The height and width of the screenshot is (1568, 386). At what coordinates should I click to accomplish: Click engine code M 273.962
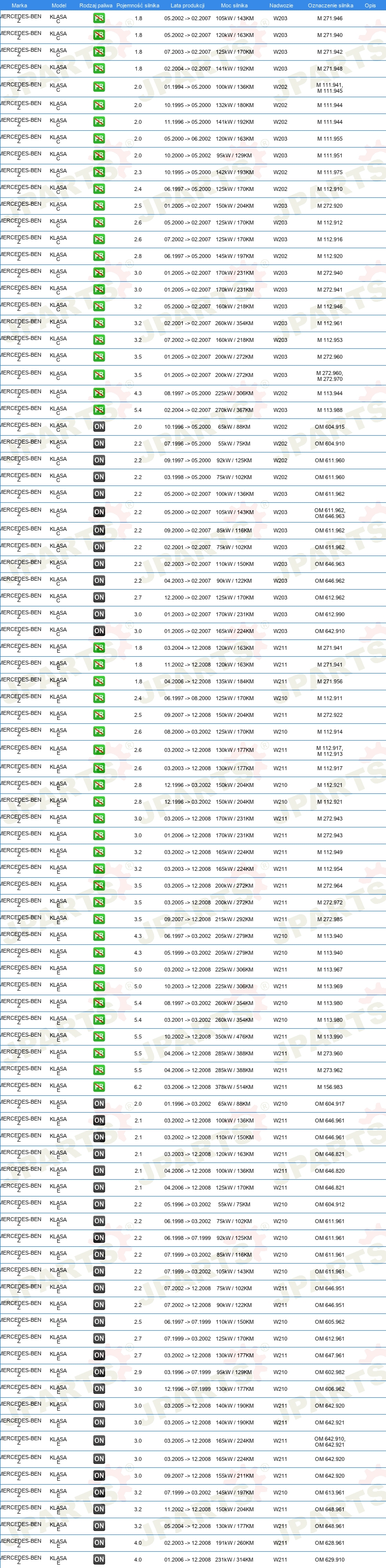[329, 1070]
